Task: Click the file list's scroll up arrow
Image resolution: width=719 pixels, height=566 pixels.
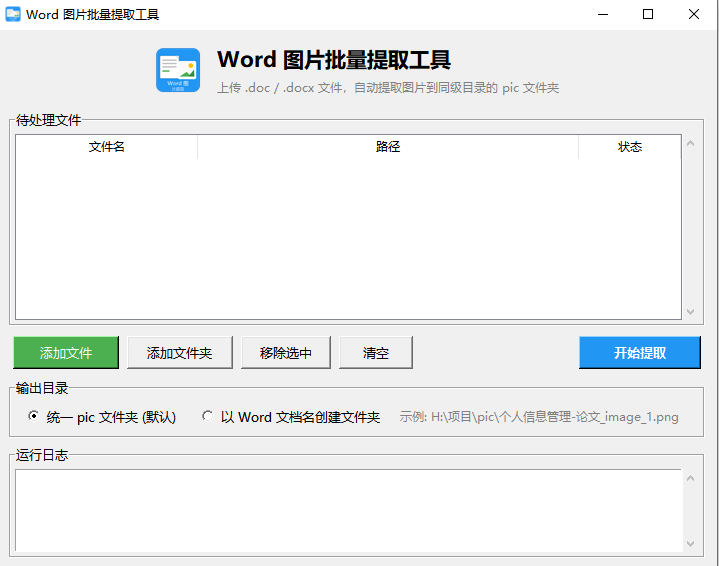Action: (x=691, y=144)
